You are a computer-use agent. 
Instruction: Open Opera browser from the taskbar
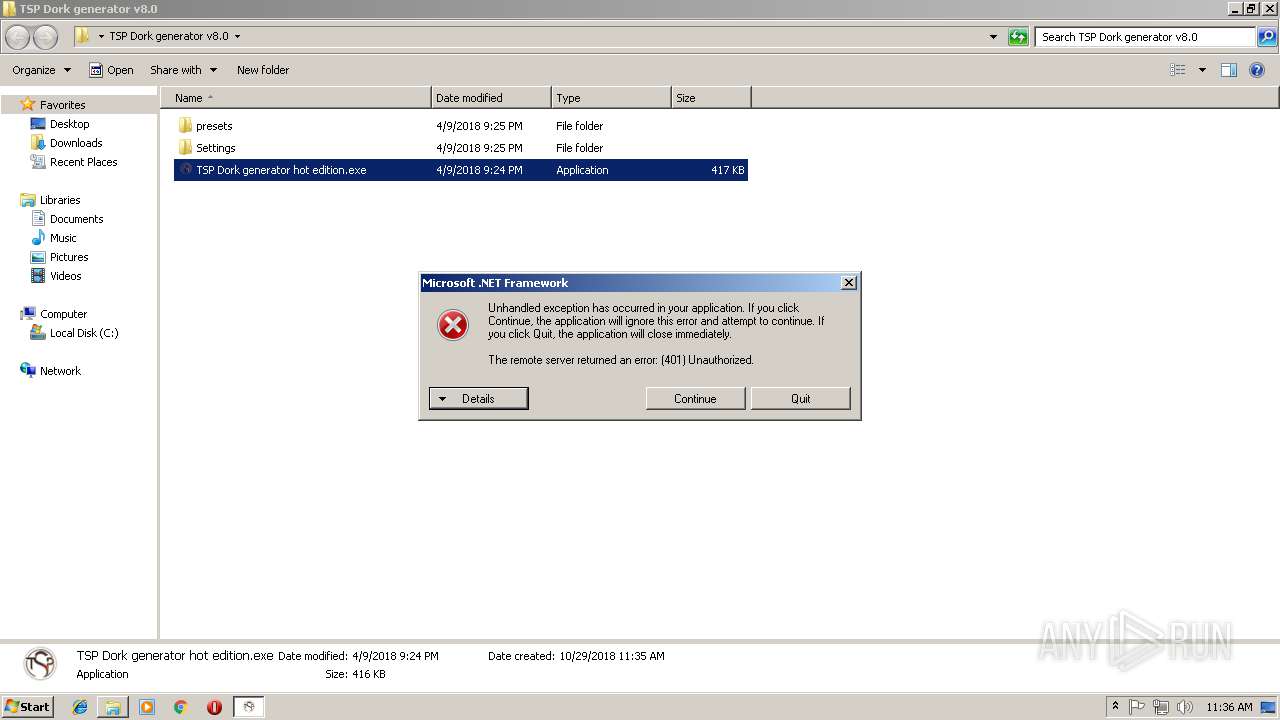(x=214, y=707)
